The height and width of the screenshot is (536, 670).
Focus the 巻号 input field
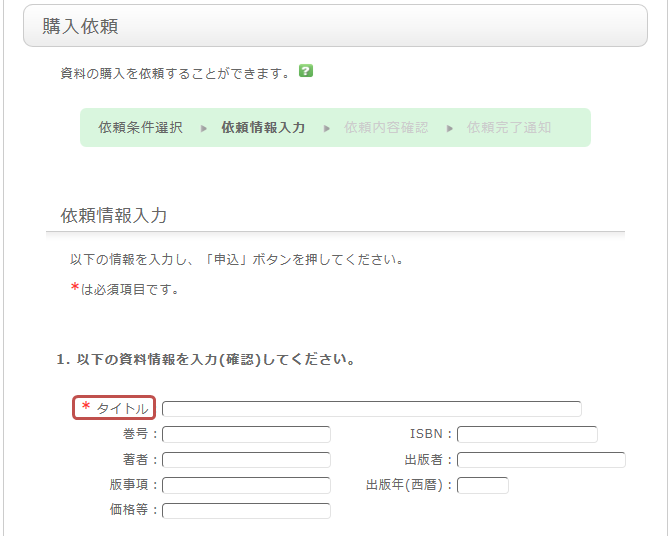pyautogui.click(x=246, y=434)
